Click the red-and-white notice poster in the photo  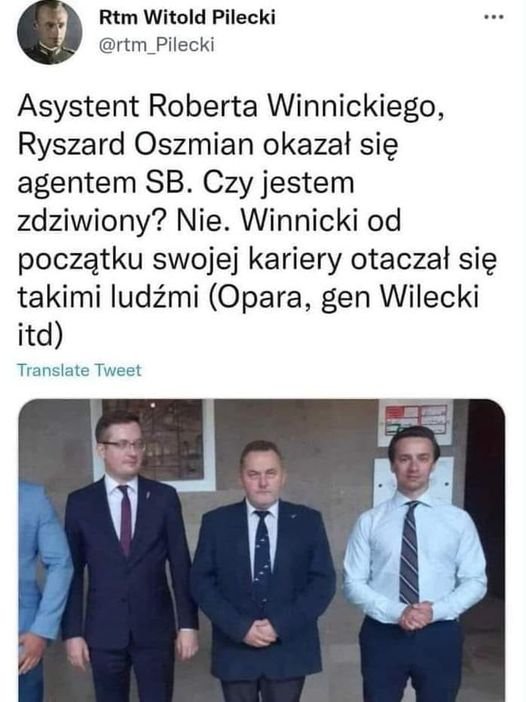(x=415, y=422)
